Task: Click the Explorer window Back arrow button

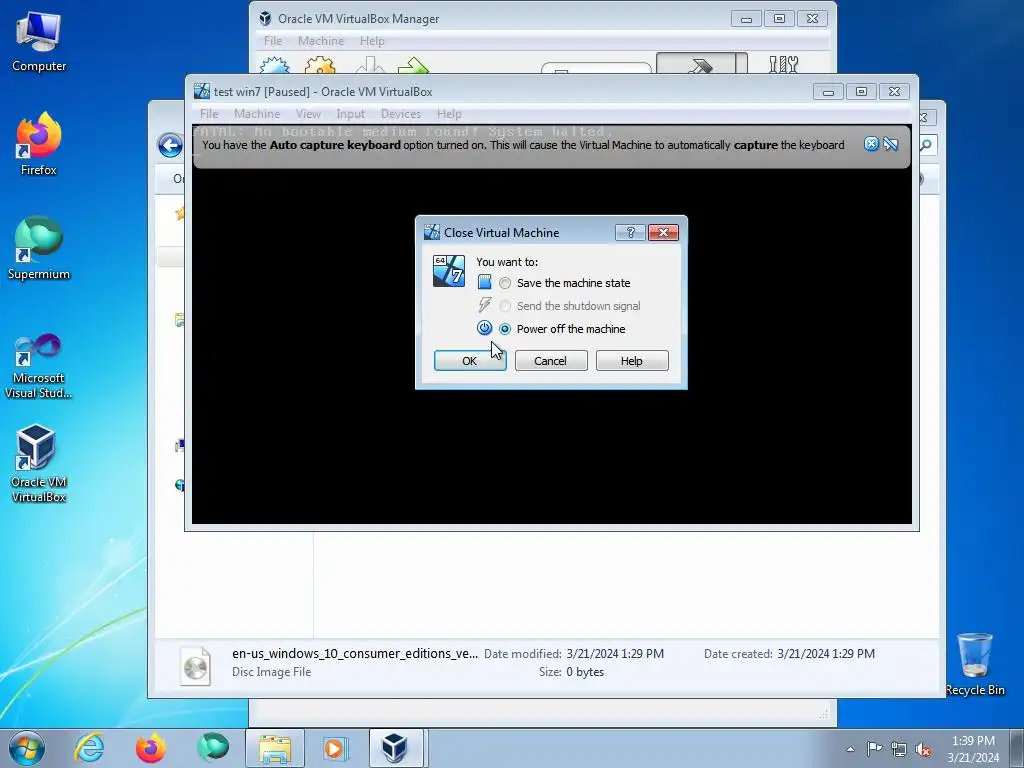Action: [x=170, y=145]
